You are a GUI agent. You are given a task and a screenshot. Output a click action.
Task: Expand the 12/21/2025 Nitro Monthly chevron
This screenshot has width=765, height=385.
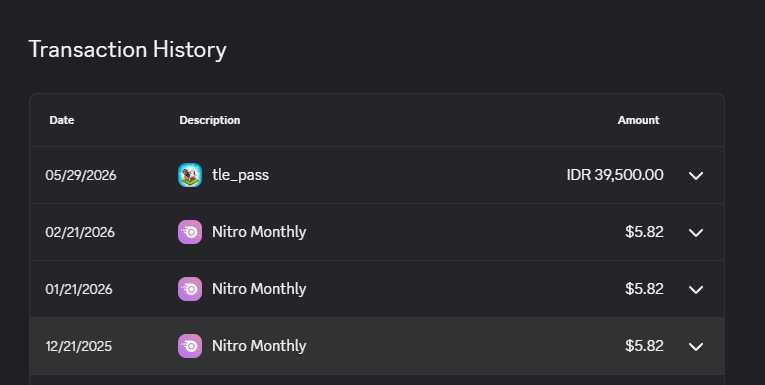tap(696, 346)
